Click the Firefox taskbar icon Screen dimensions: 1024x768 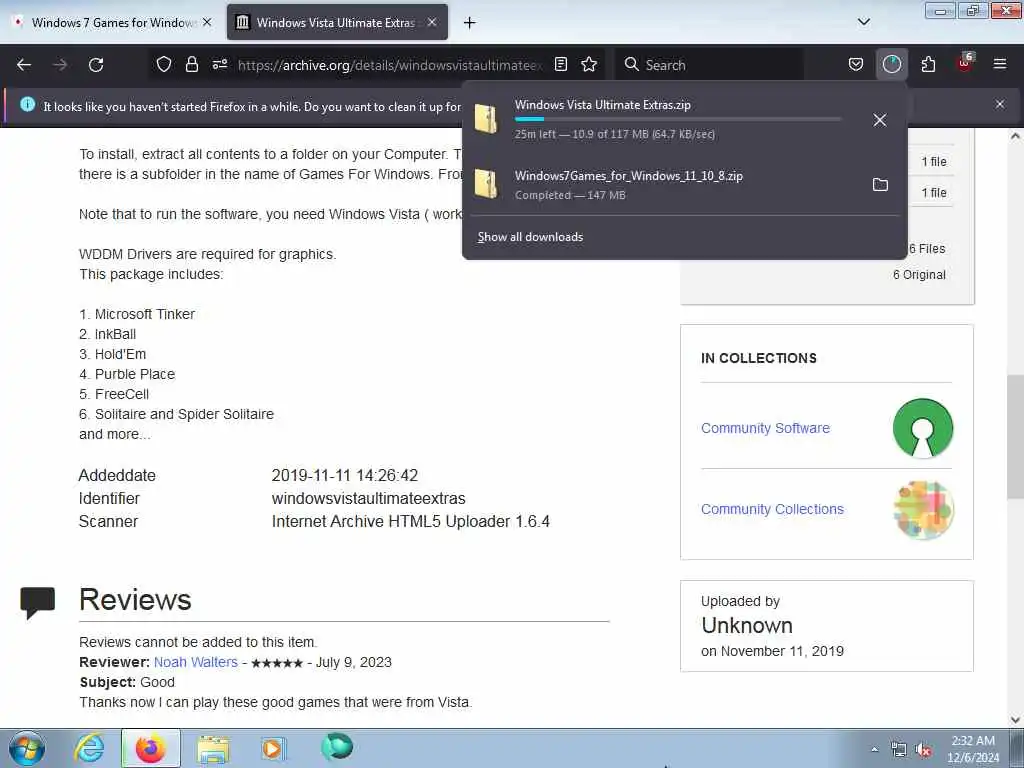150,748
